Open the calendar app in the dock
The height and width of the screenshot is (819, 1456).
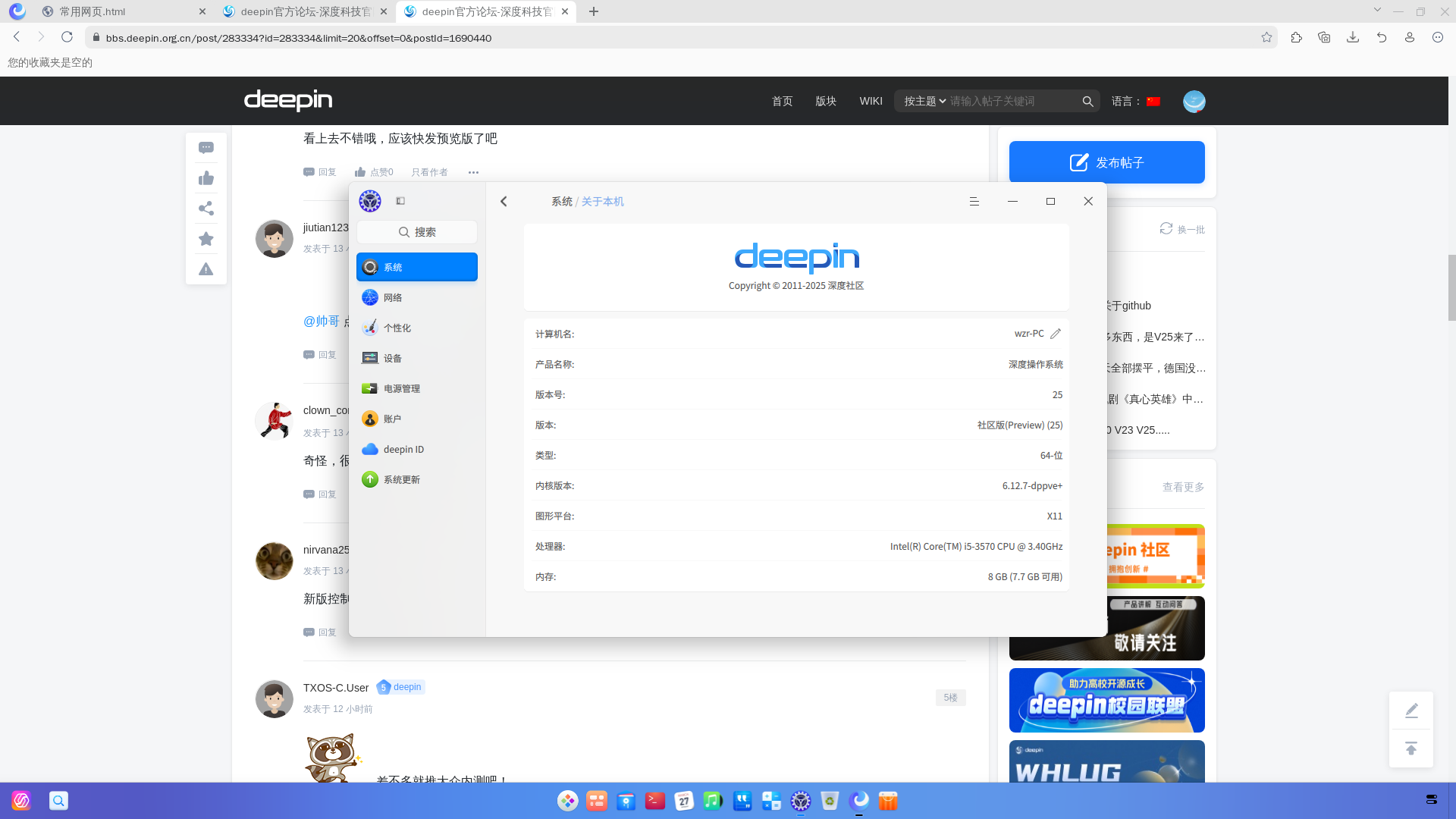tap(684, 801)
